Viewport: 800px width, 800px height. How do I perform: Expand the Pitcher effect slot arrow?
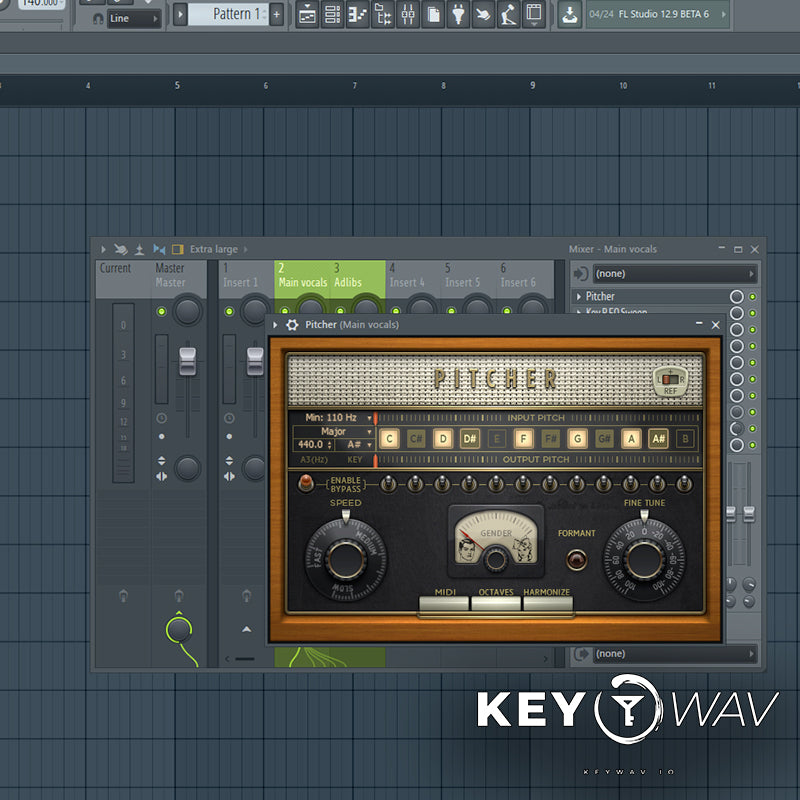579,296
